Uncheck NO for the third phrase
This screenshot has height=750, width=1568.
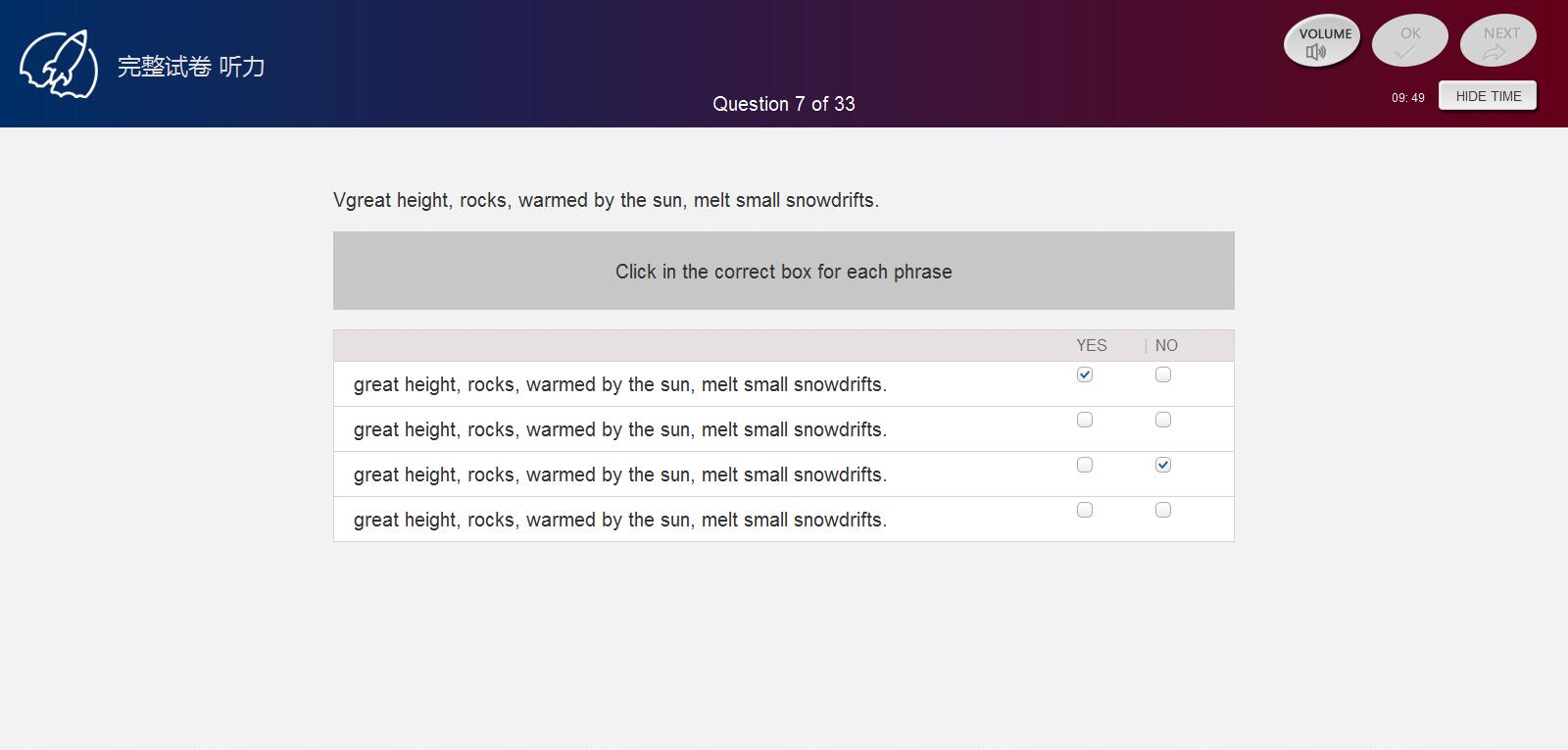tap(1163, 465)
